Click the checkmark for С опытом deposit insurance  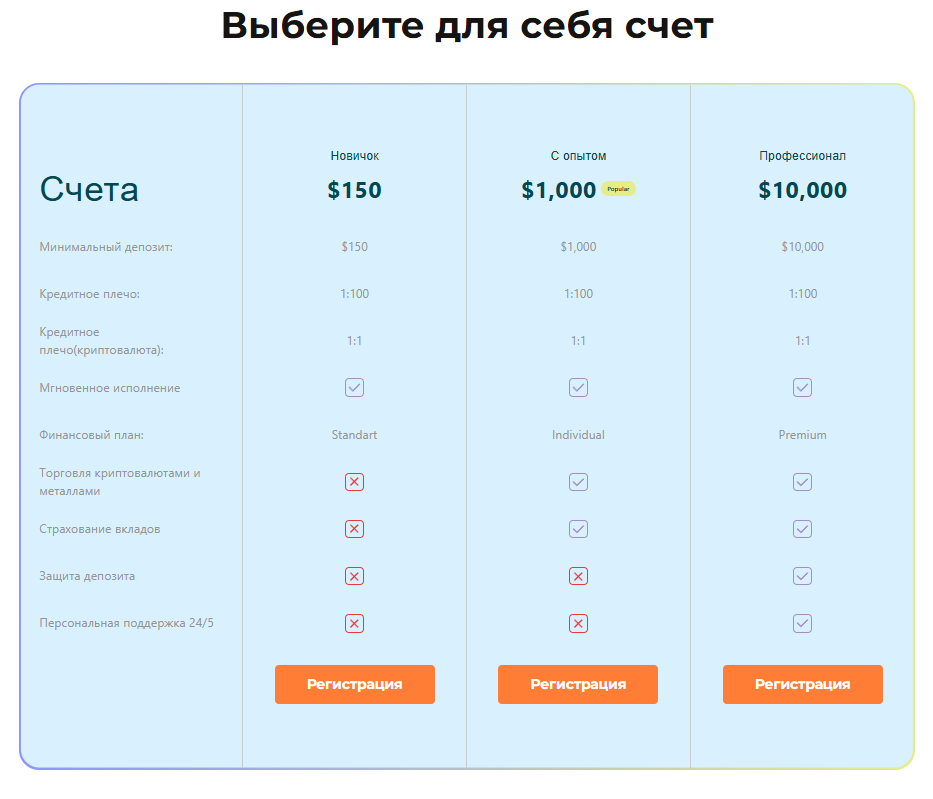click(x=578, y=529)
